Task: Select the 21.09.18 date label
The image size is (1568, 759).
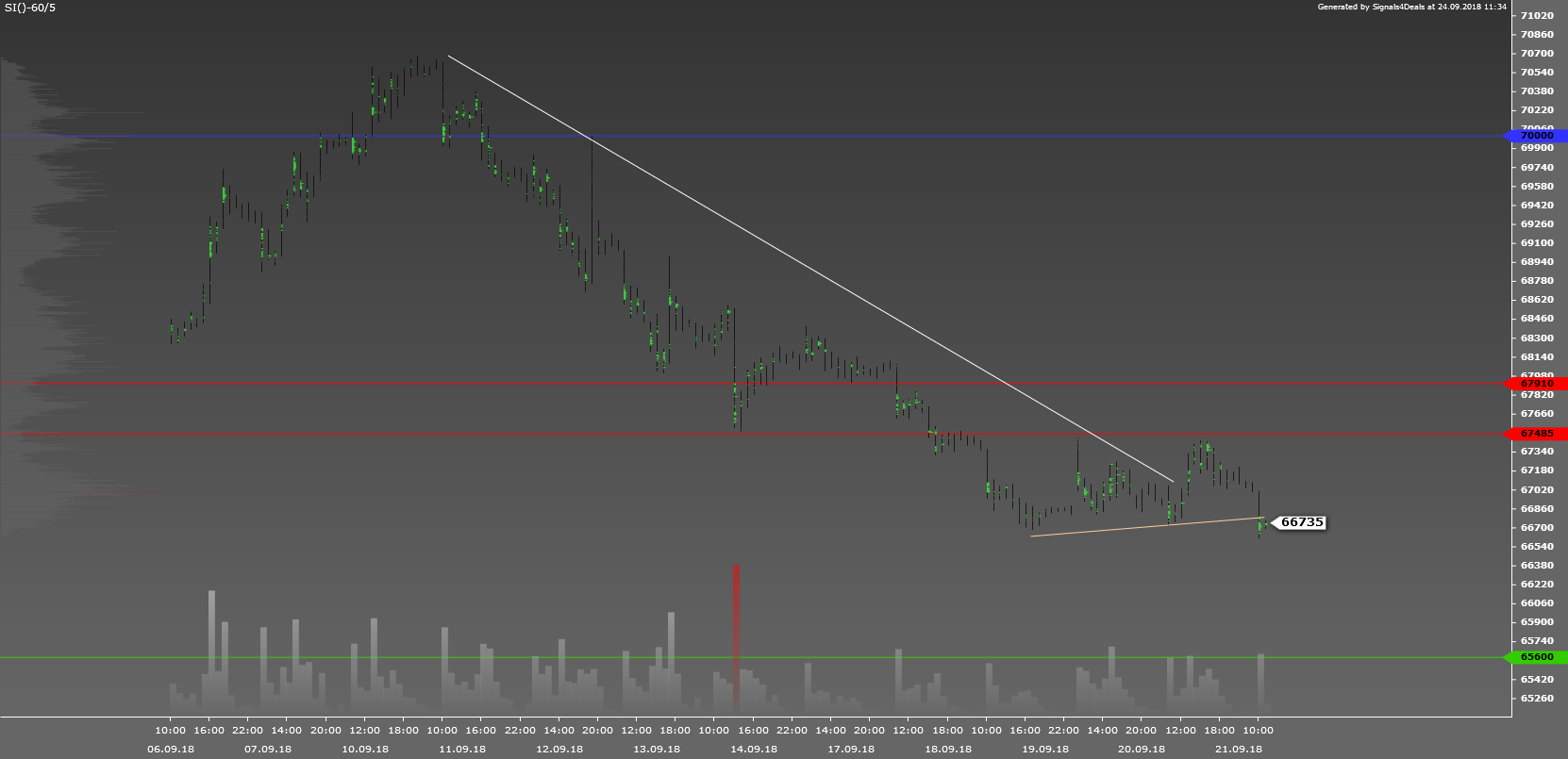Action: click(x=1239, y=750)
